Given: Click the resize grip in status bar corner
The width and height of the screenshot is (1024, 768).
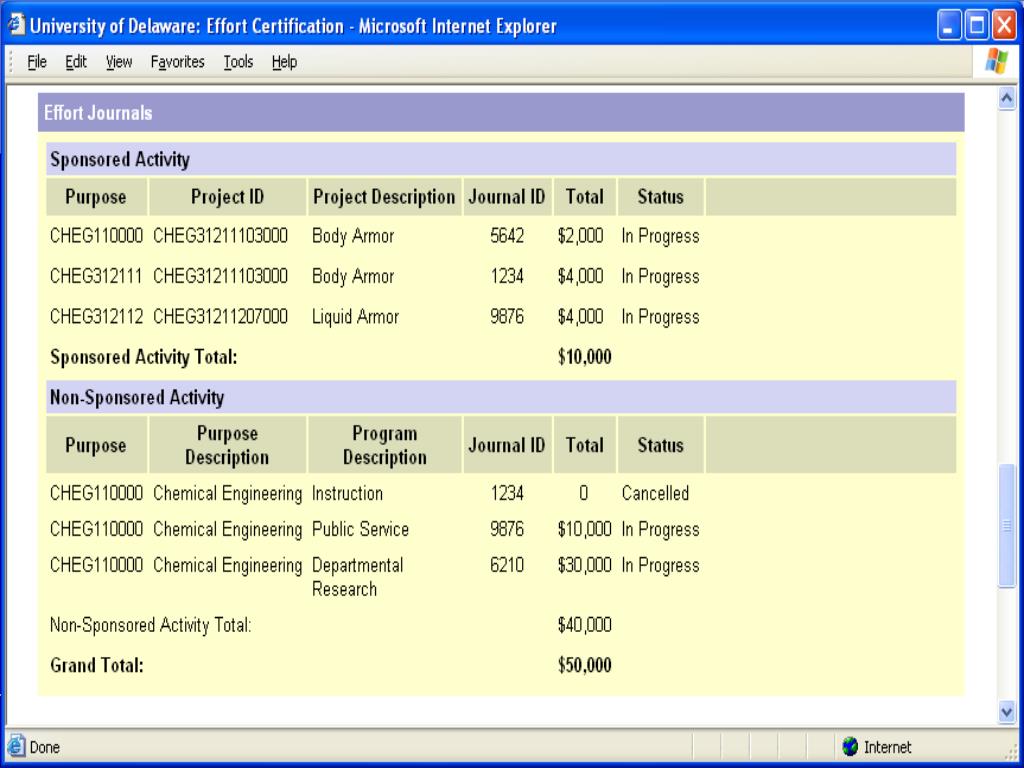Looking at the screenshot, I should pos(1010,752).
